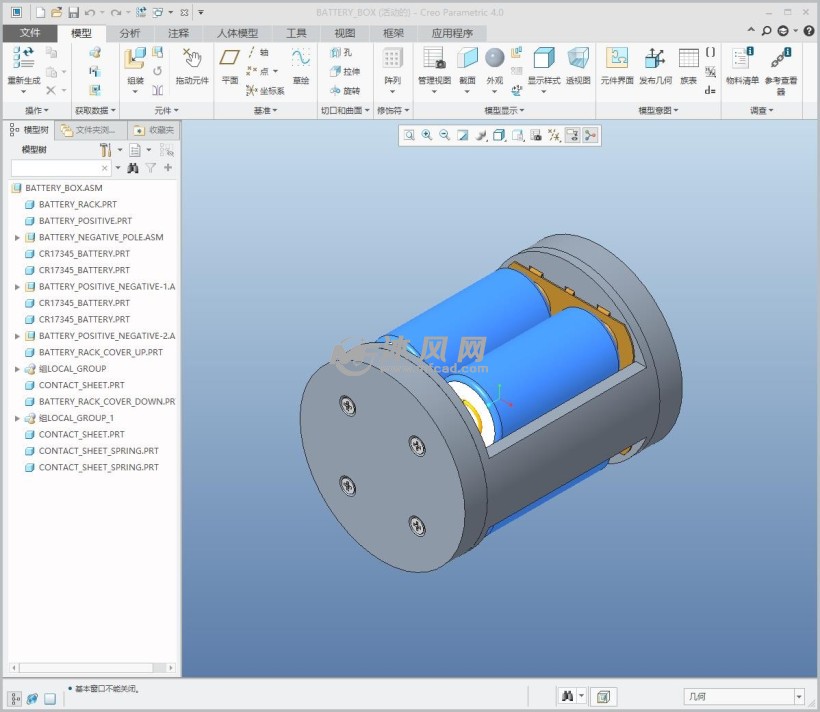Toggle full screen icon in status bar
This screenshot has width=820, height=712.
coord(50,699)
